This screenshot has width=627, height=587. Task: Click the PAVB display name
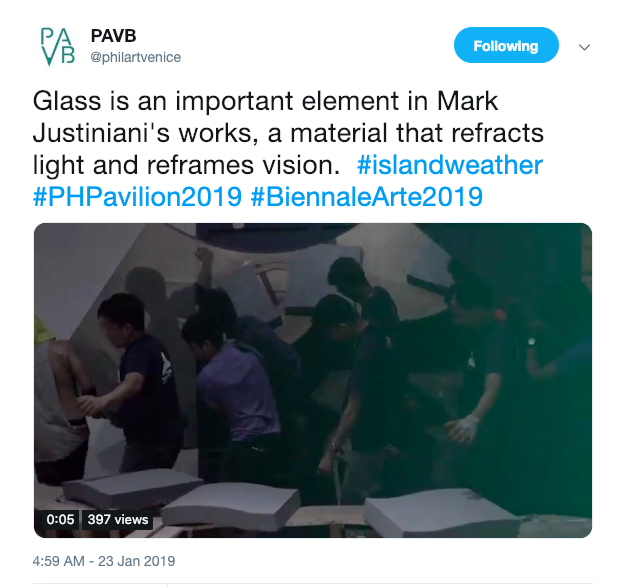[x=113, y=36]
